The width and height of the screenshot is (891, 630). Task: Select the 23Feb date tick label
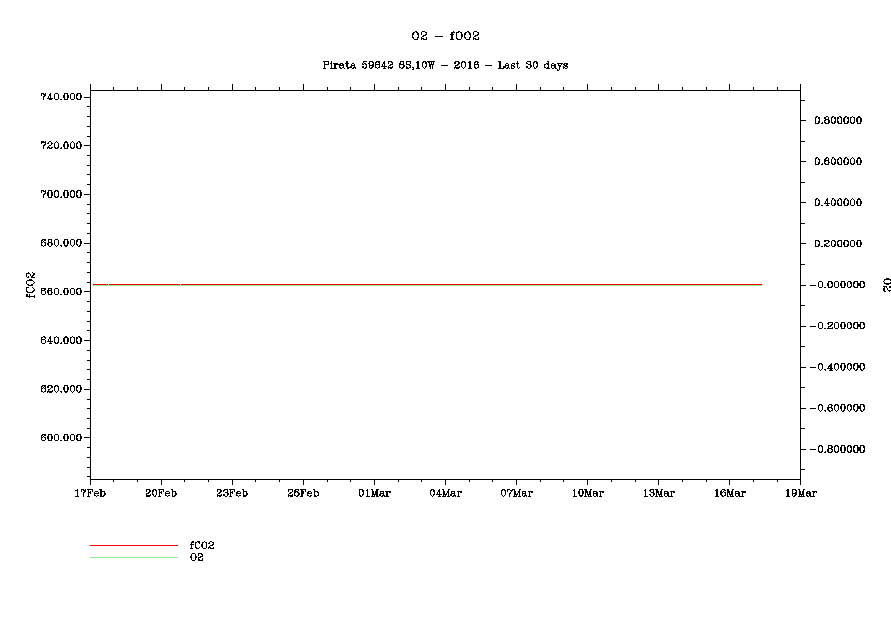coord(232,493)
